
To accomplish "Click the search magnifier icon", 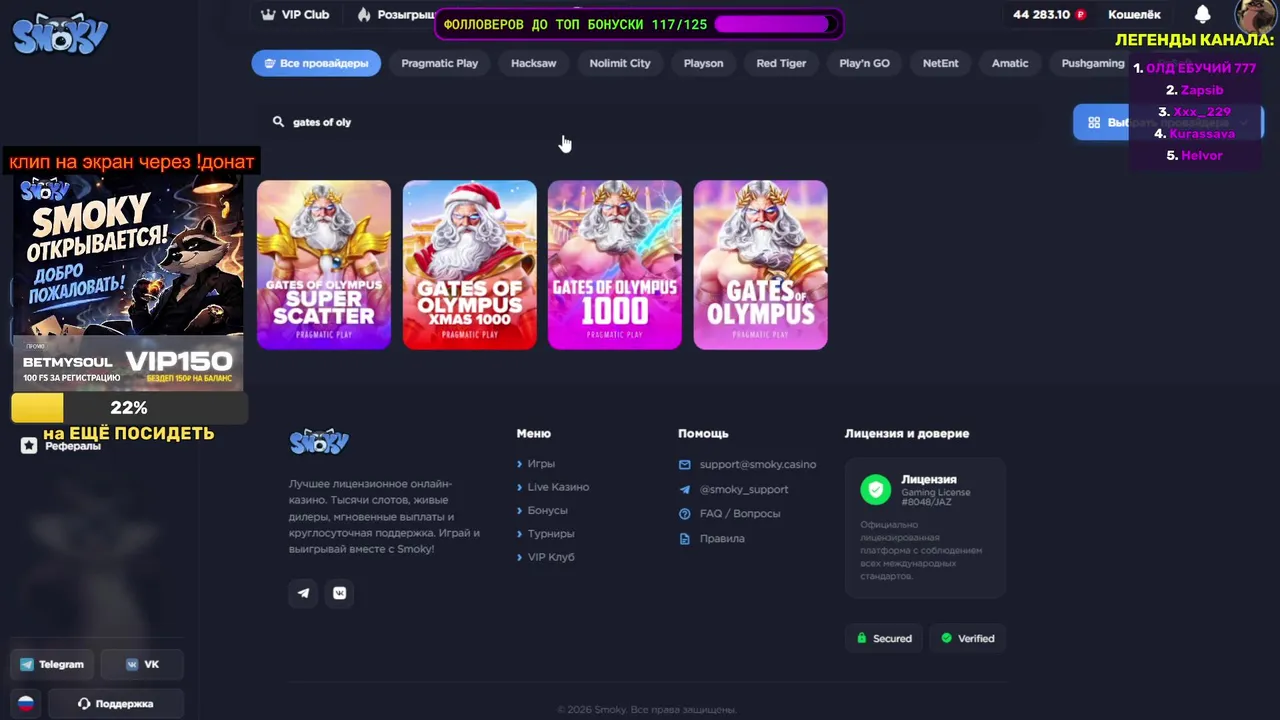I will point(278,122).
